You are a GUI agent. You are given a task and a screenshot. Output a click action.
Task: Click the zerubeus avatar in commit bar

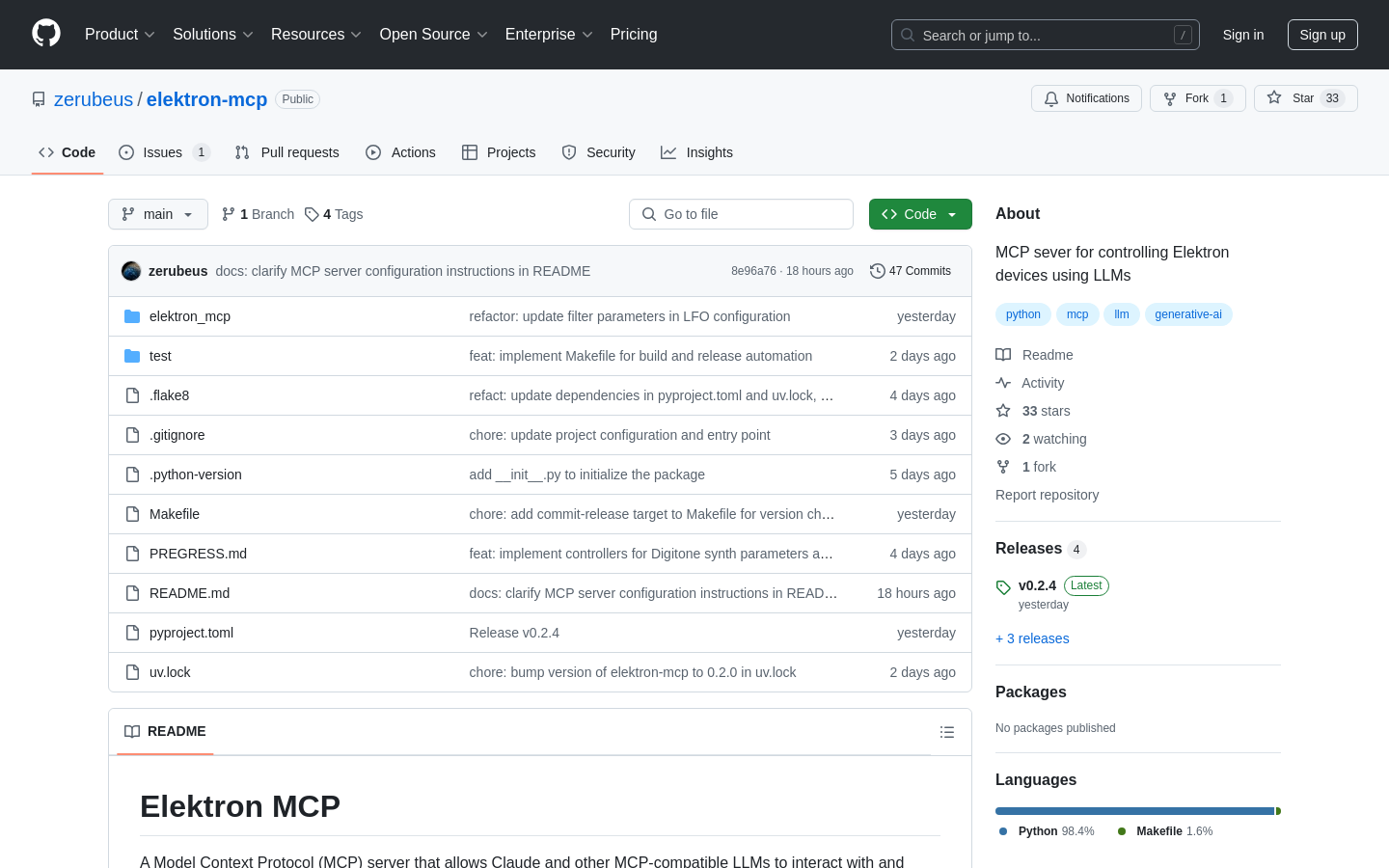(x=131, y=271)
